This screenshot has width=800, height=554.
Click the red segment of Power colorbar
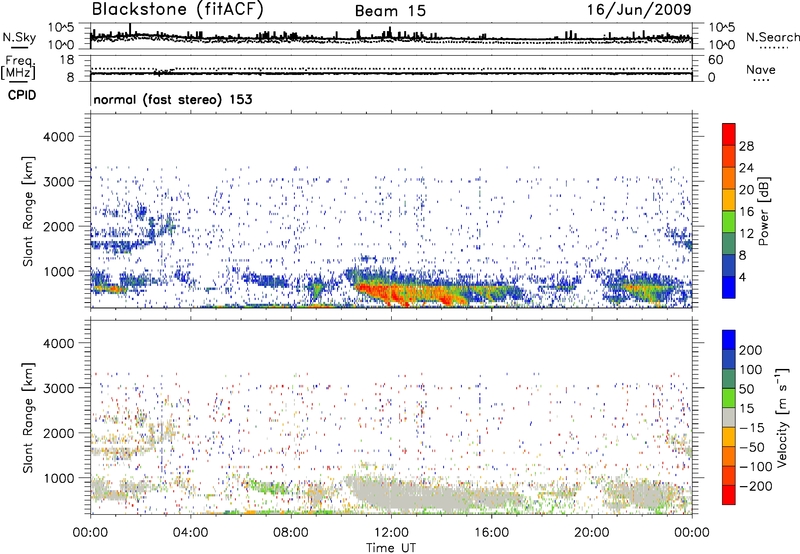(x=729, y=134)
